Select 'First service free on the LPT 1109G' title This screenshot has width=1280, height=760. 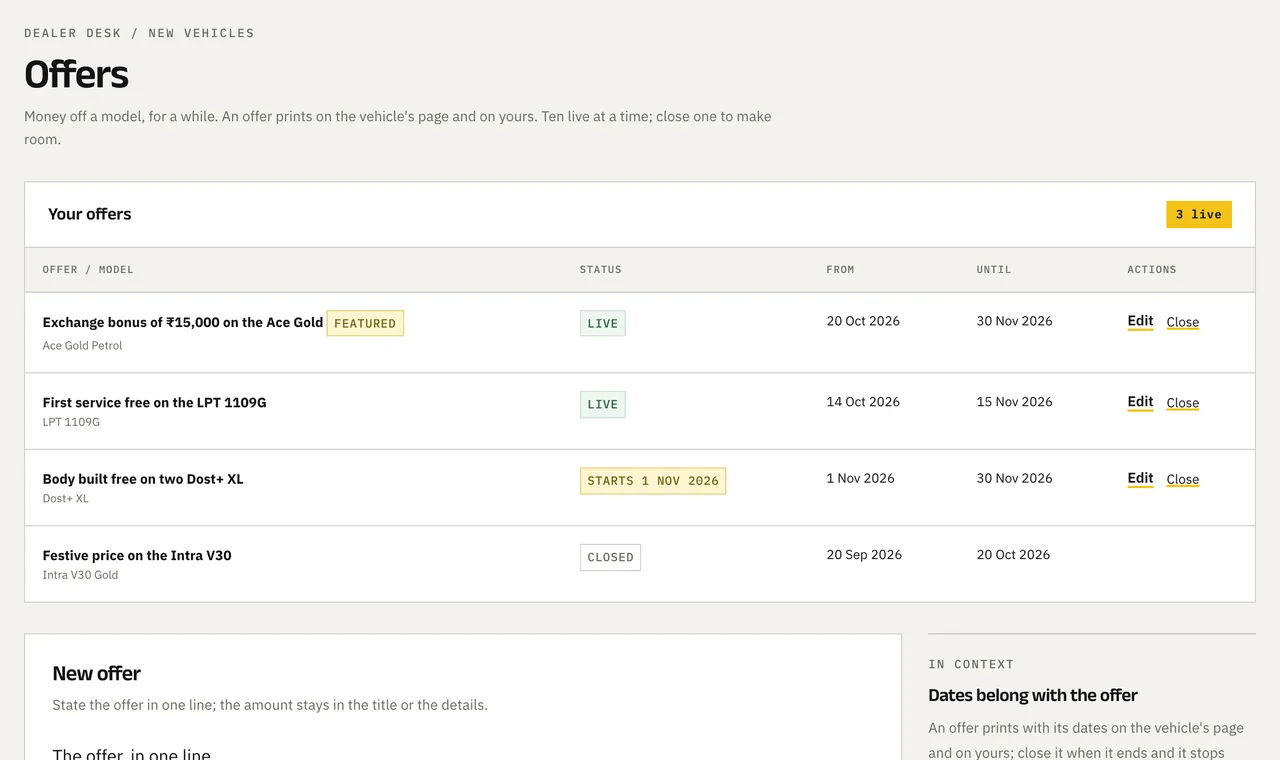154,402
